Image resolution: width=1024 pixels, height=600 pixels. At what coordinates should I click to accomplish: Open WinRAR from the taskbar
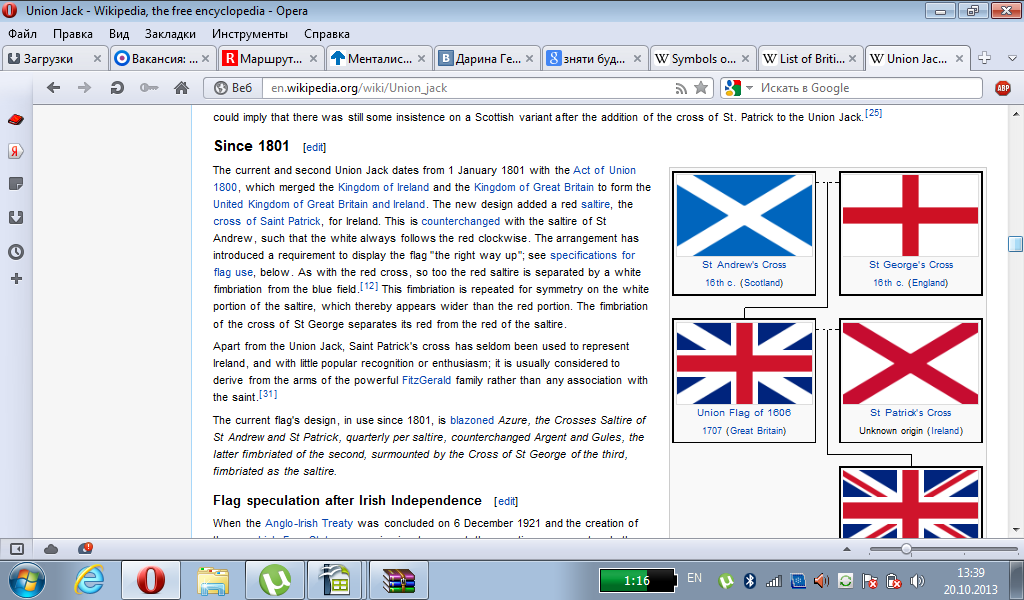[x=398, y=580]
